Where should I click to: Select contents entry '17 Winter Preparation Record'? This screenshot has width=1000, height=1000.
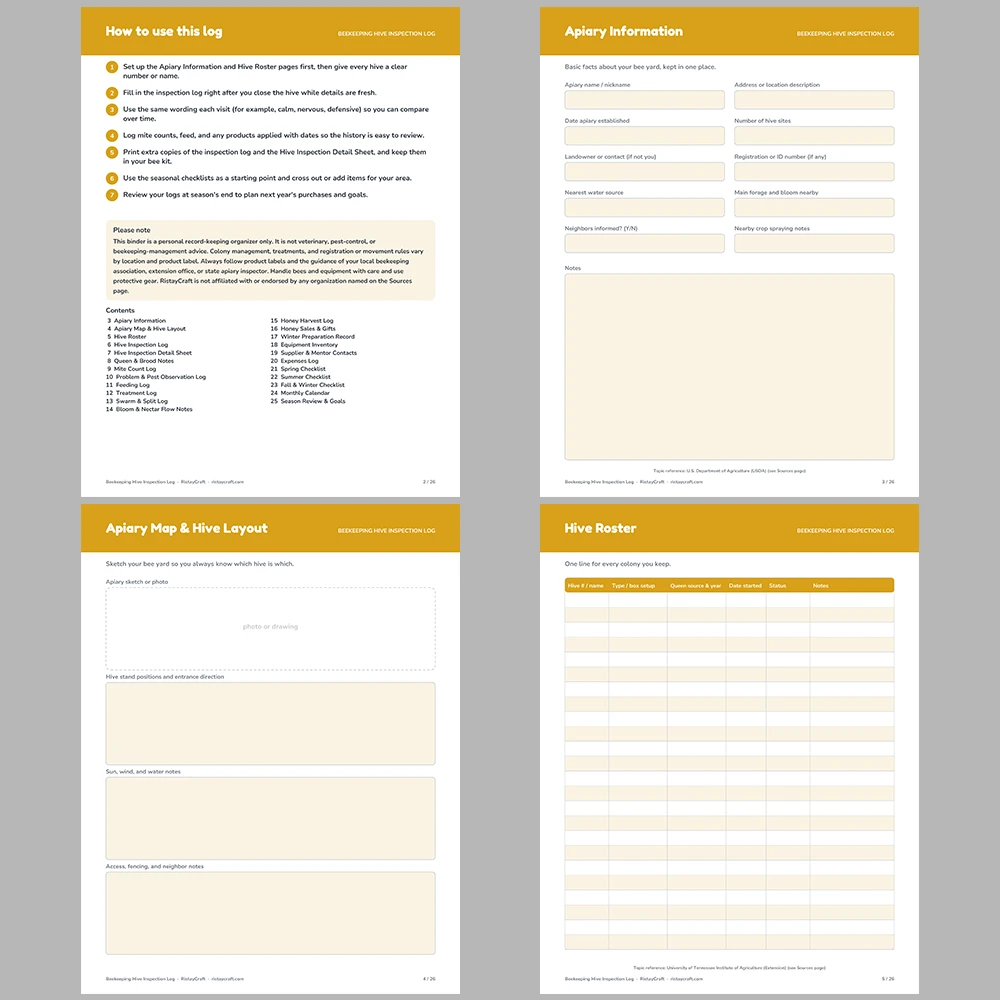click(x=312, y=337)
